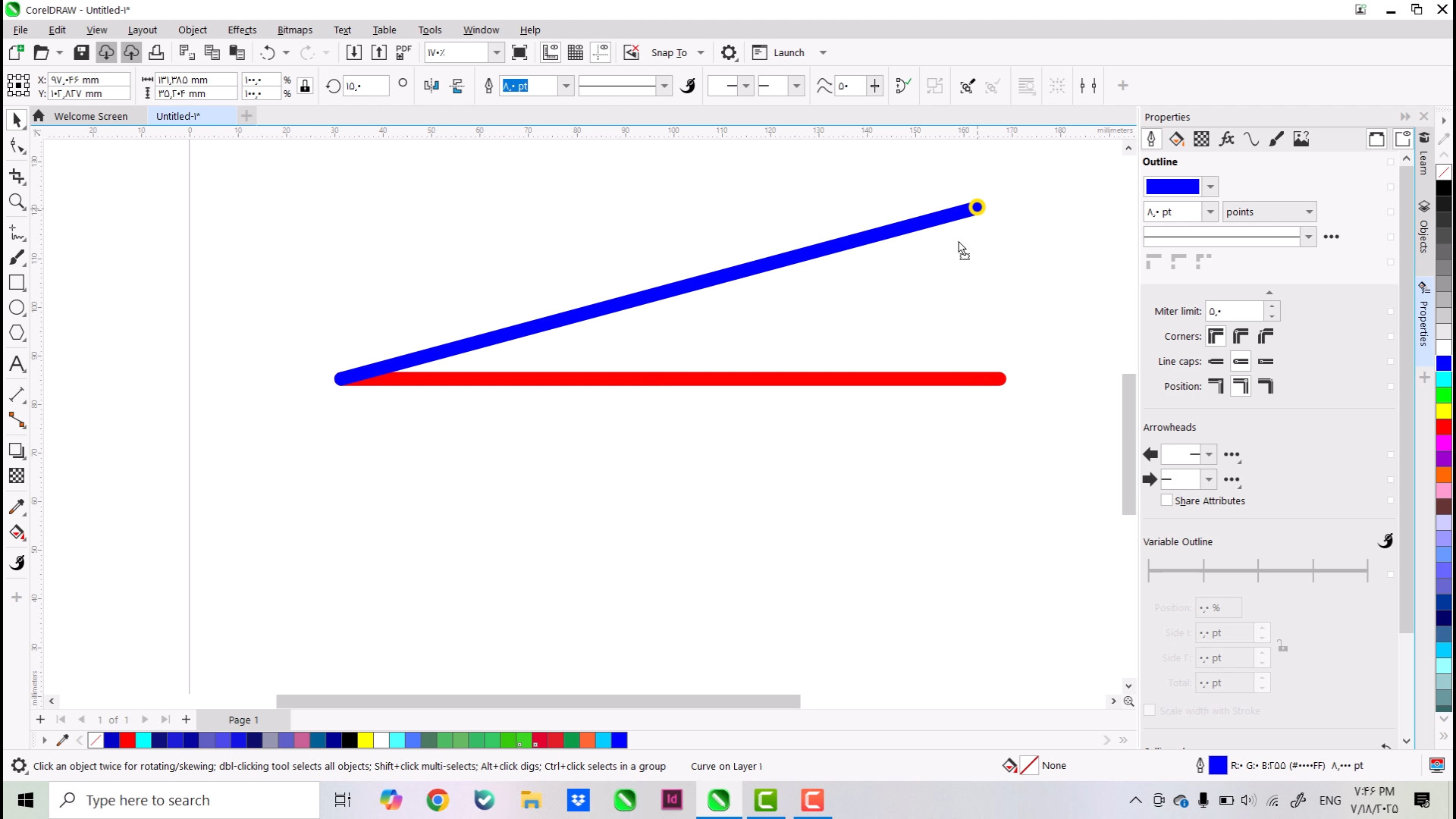The image size is (1456, 819).
Task: Select the Ellipse tool
Action: pos(17,308)
